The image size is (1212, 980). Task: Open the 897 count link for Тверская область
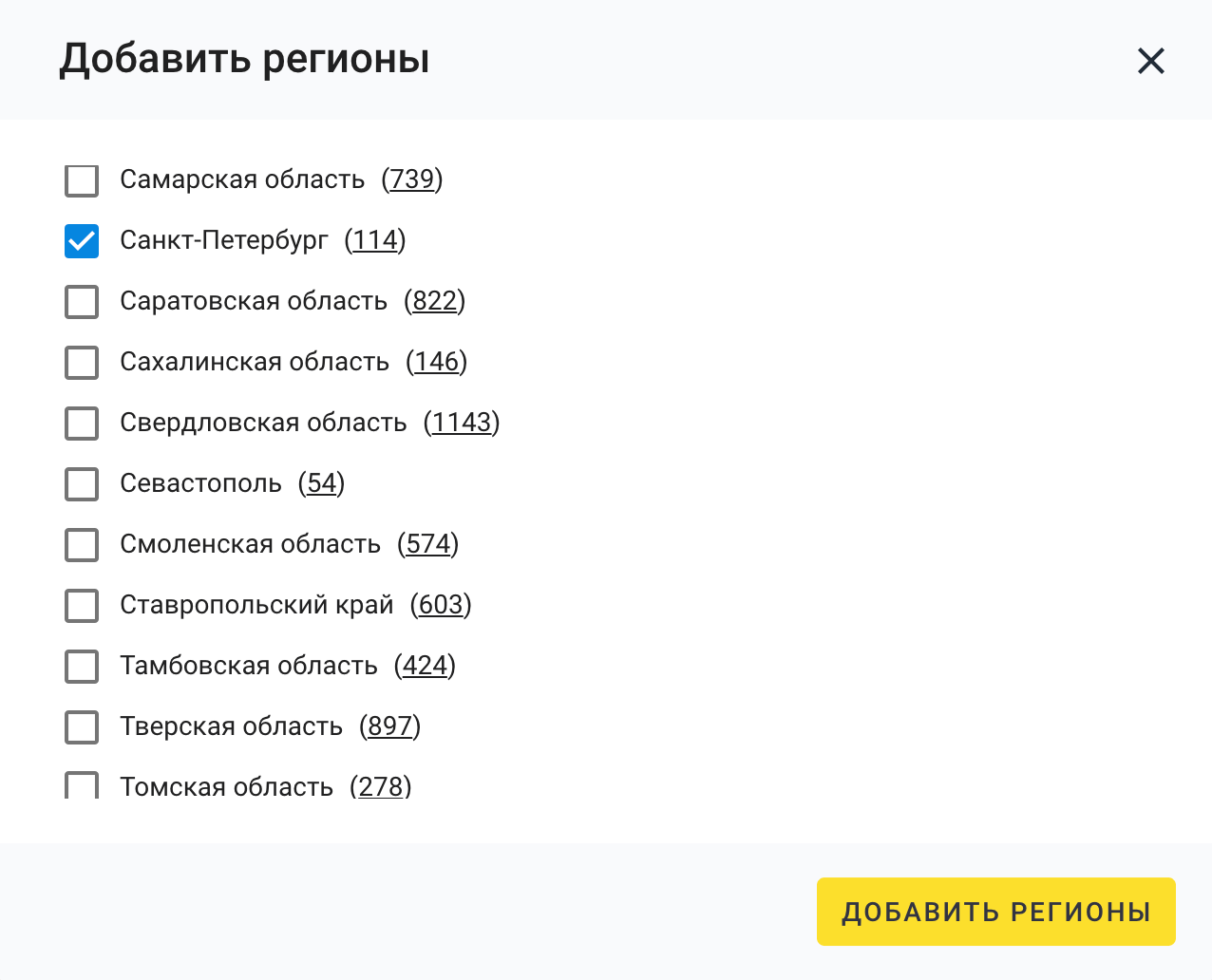[x=389, y=726]
